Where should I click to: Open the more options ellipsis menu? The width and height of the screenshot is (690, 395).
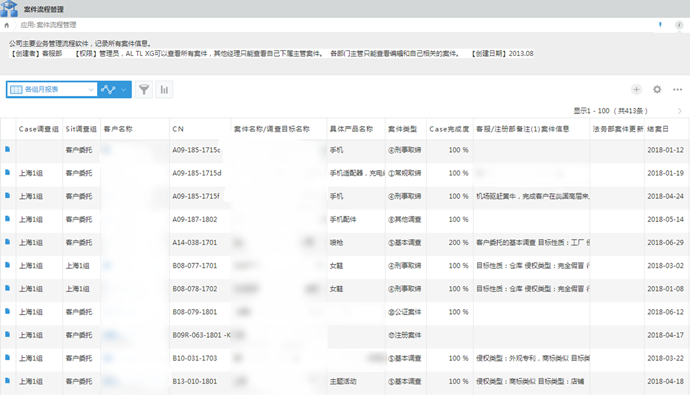678,90
